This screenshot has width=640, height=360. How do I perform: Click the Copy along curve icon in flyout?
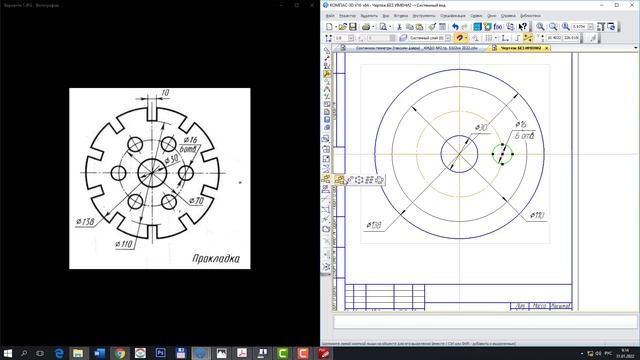click(x=350, y=180)
